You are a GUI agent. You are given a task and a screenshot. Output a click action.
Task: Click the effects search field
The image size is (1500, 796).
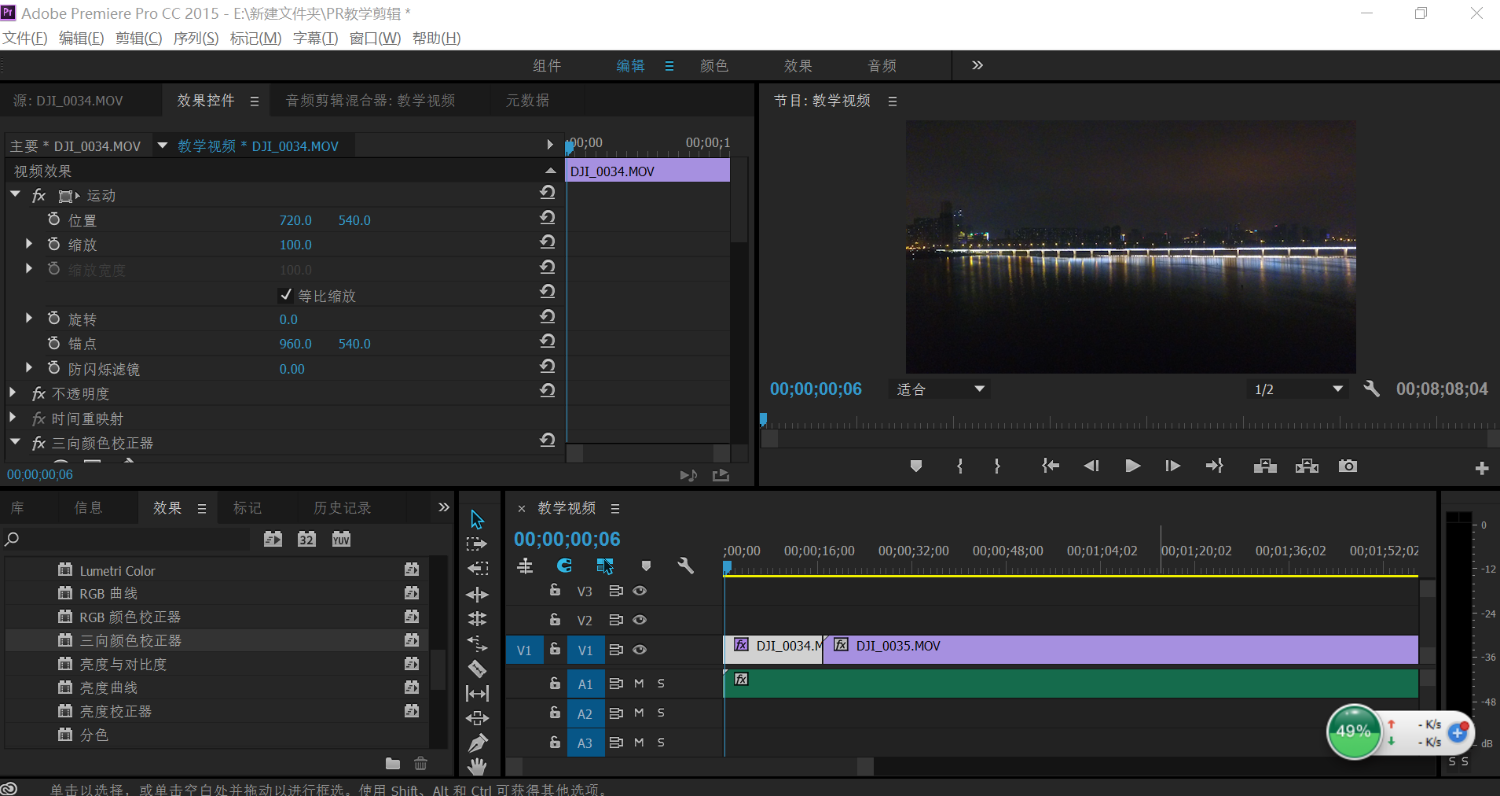[126, 539]
